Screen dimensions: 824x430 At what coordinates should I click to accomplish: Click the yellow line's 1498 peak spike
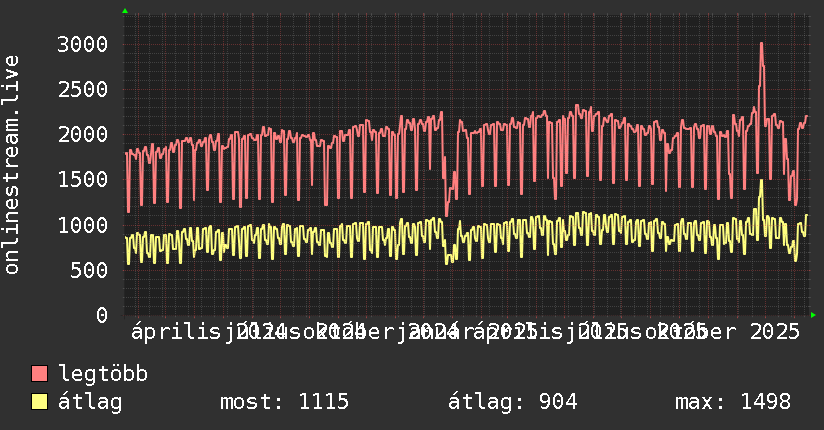(x=761, y=182)
